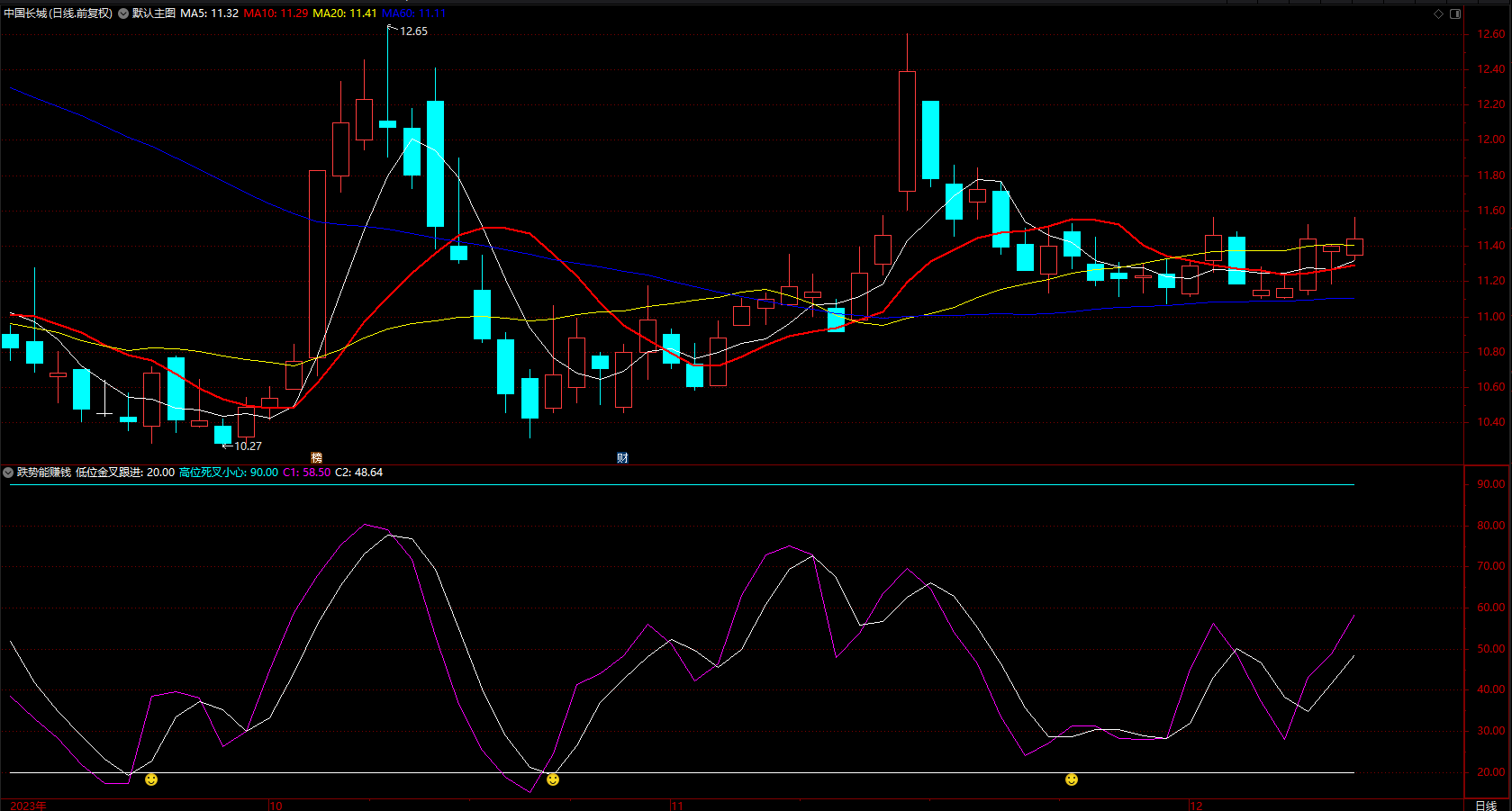The image size is (1512, 811).
Task: Click the 11.00 price axis label
Action: [x=1490, y=317]
